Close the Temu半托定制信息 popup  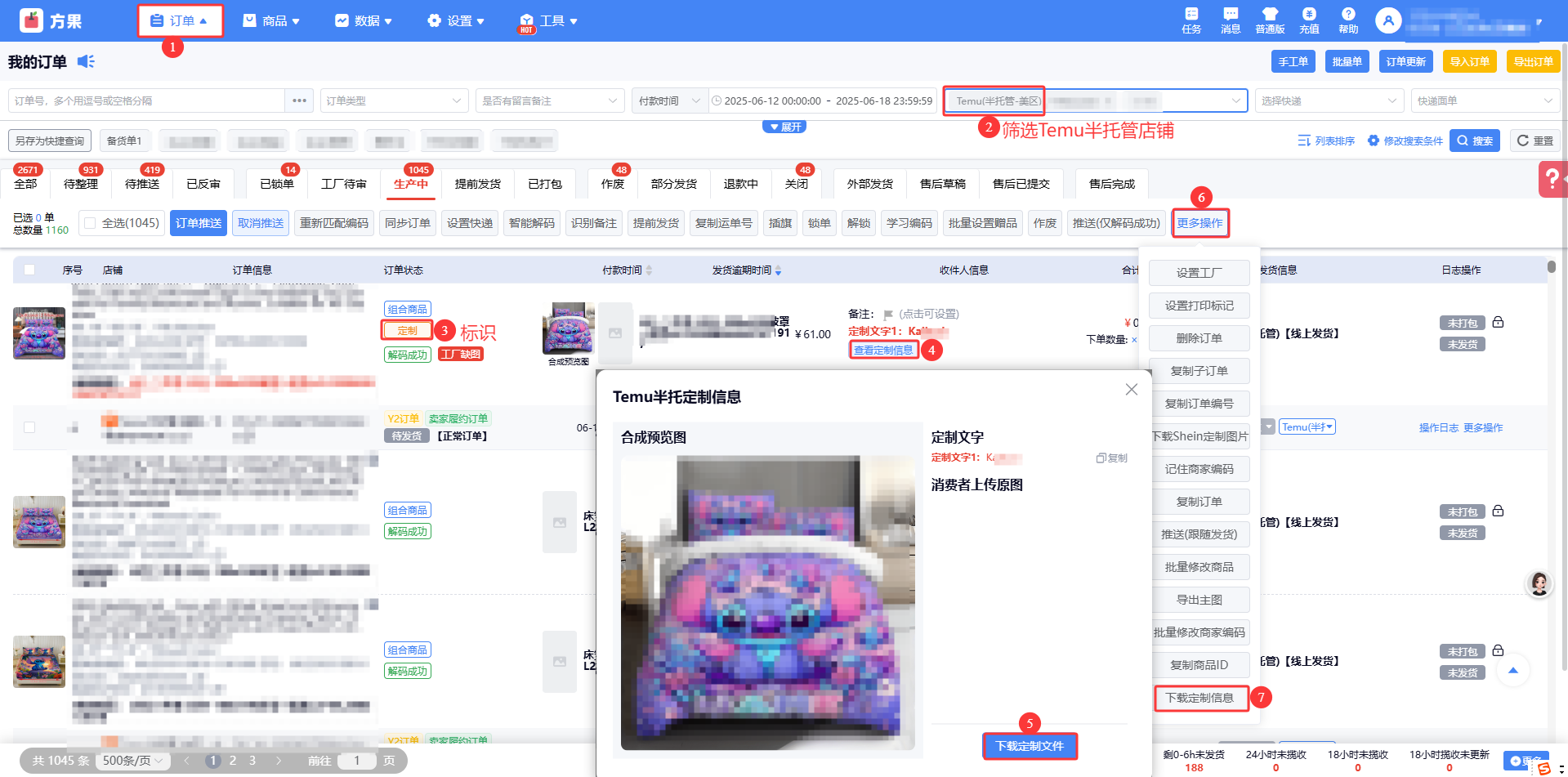pyautogui.click(x=1132, y=390)
